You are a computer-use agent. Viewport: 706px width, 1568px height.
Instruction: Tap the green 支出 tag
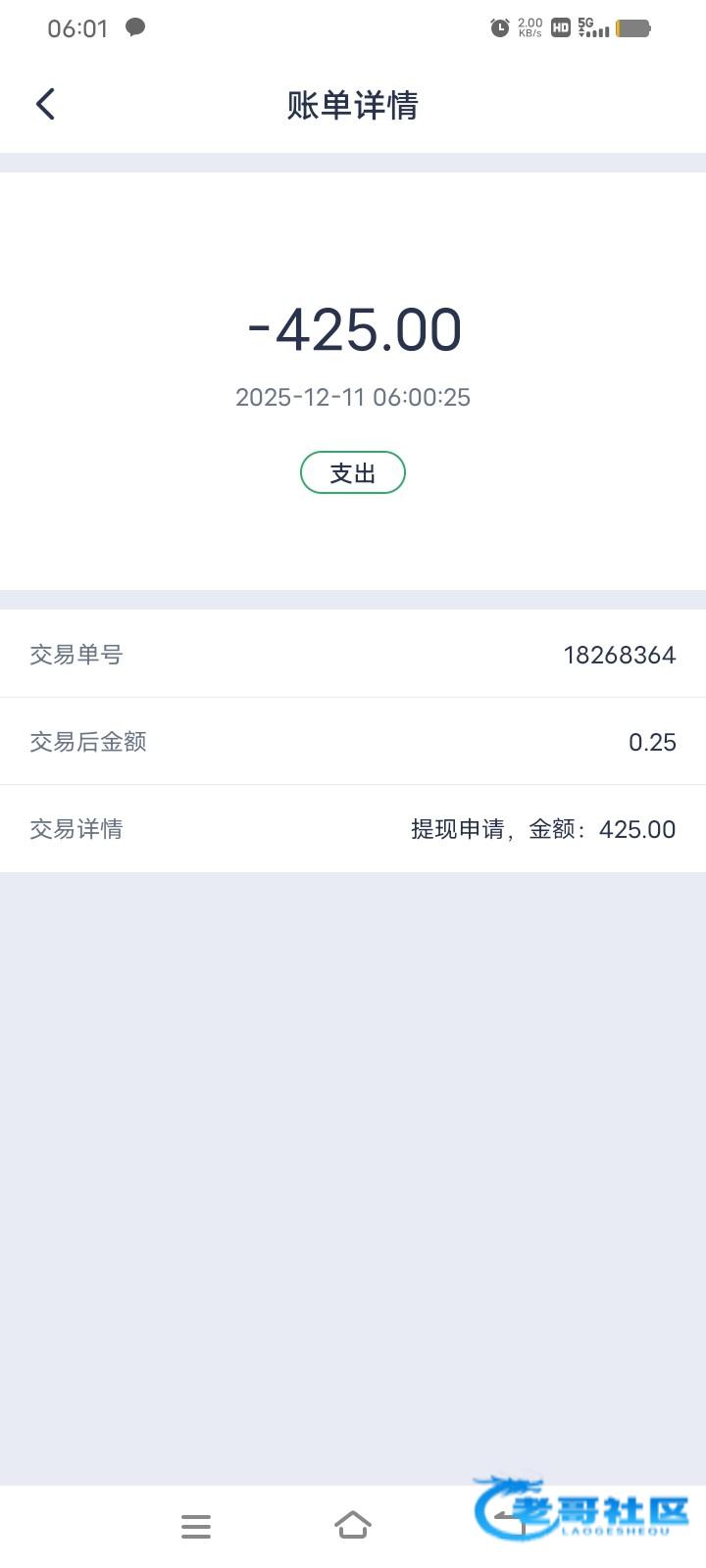353,472
